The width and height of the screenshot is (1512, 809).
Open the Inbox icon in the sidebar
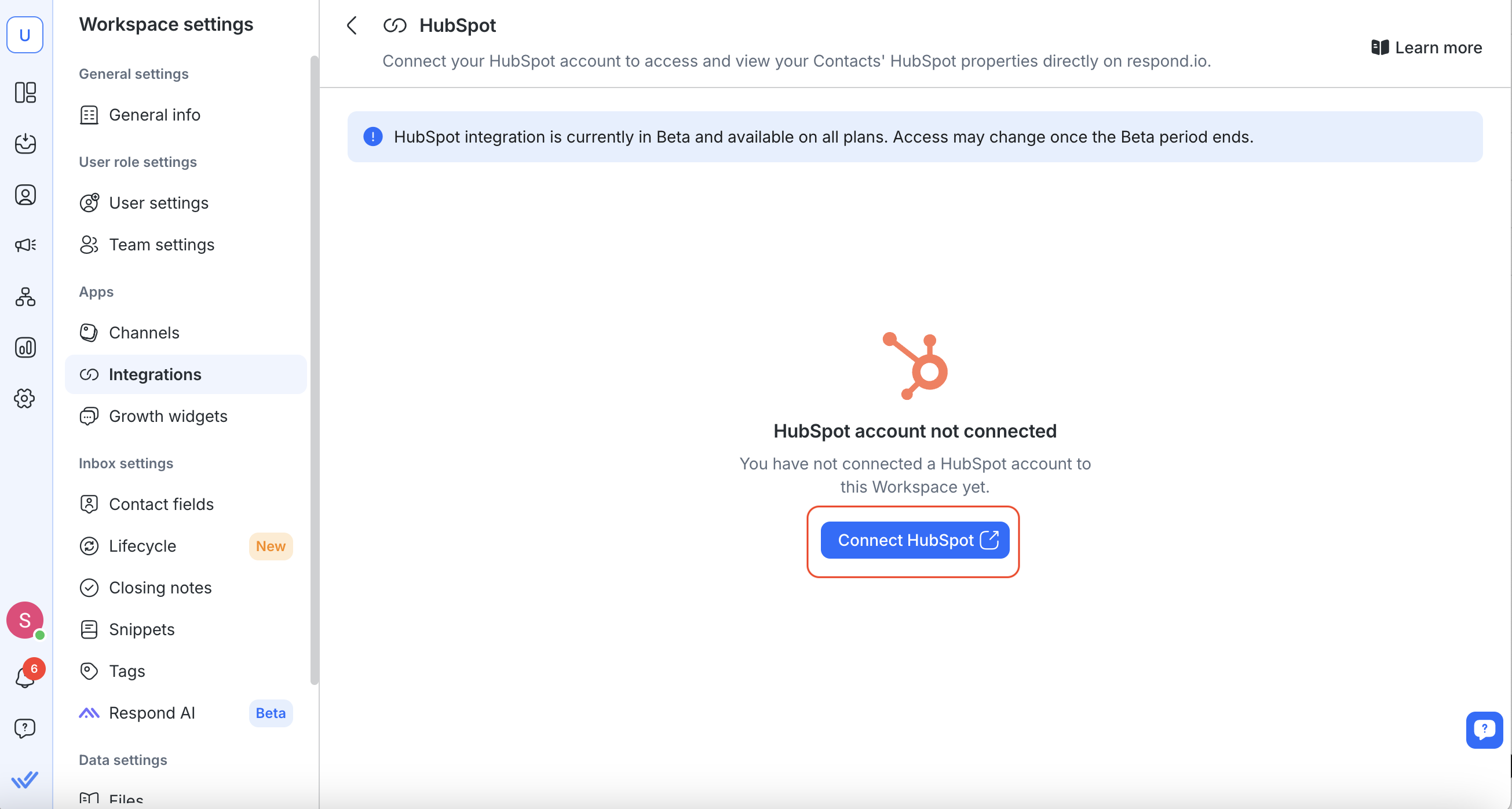[25, 144]
